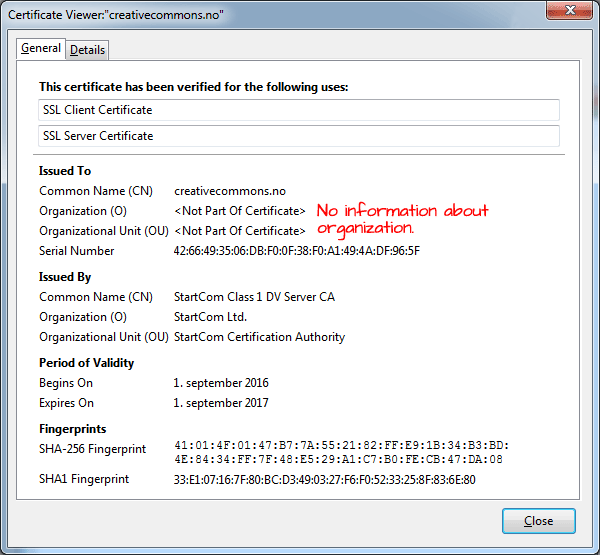Click the red 'No information about organization' note
This screenshot has width=600, height=555.
pyautogui.click(x=402, y=219)
